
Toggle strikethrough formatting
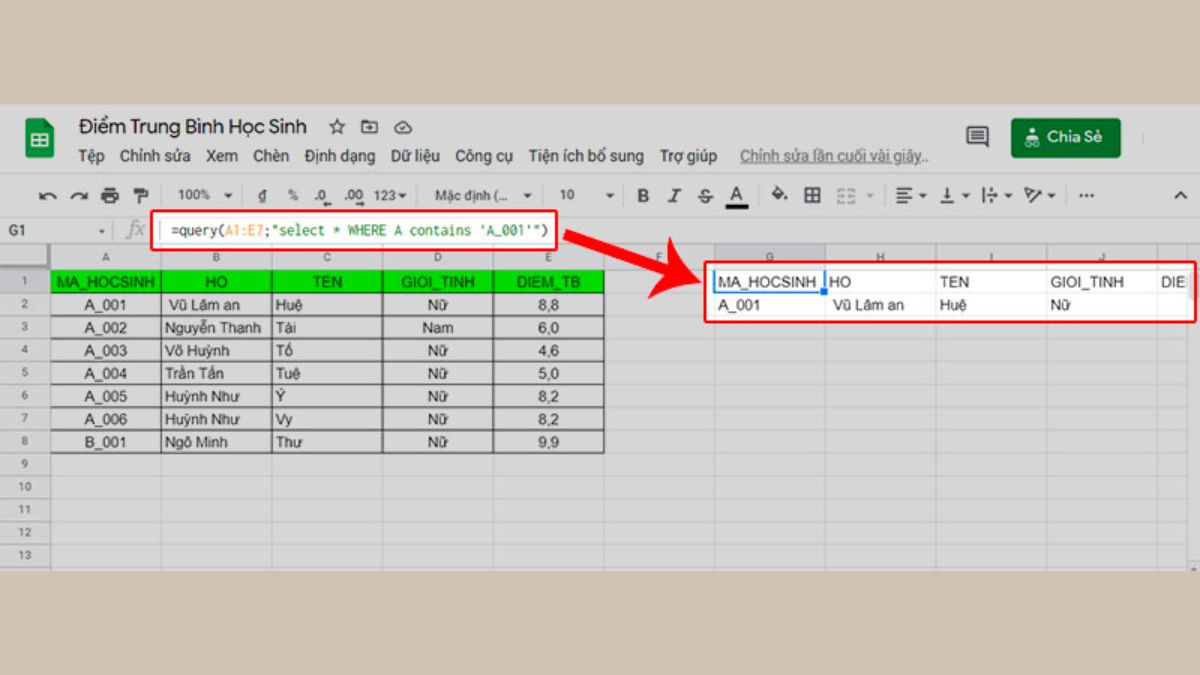click(705, 195)
